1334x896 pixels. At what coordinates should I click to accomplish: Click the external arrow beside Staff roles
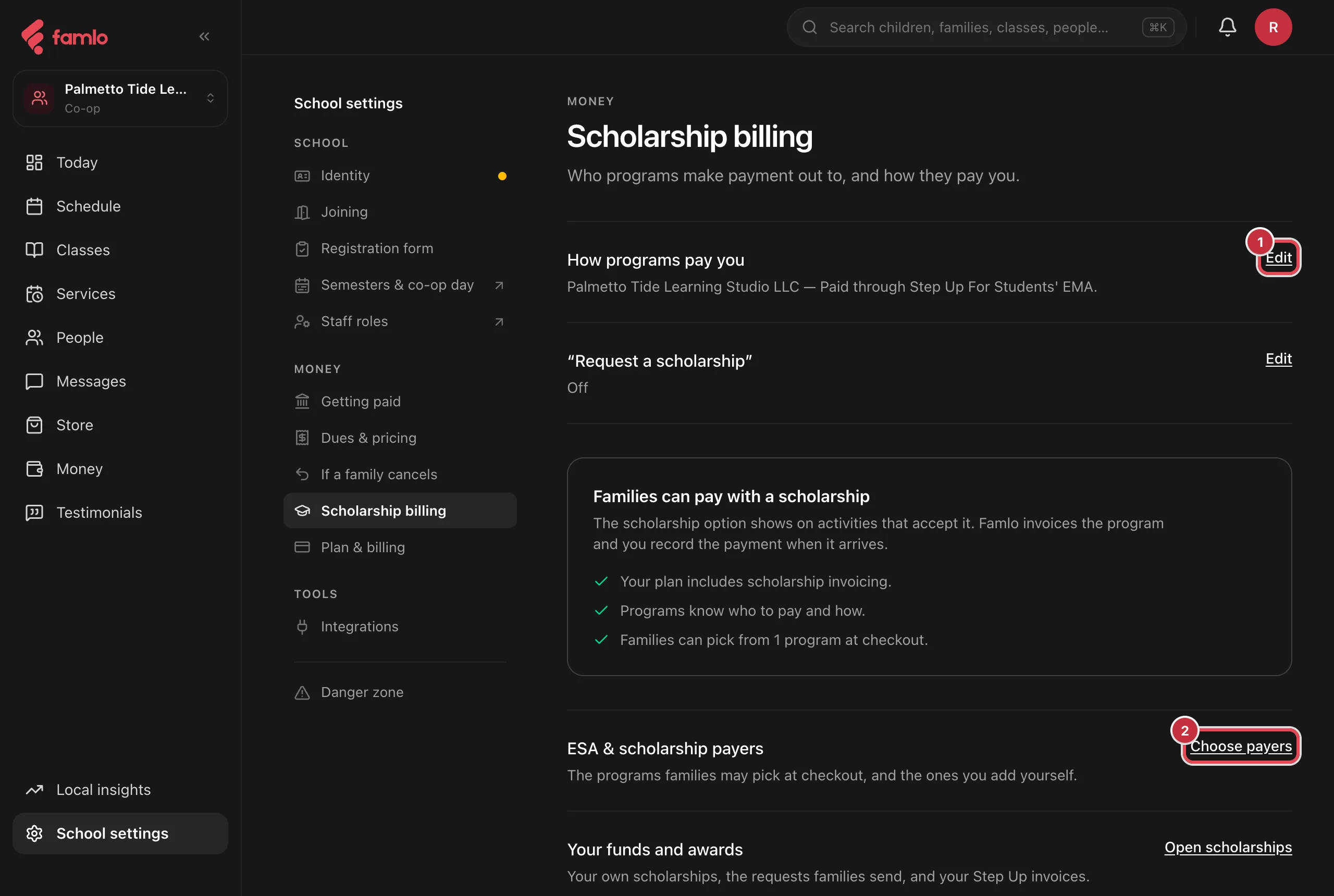[x=499, y=322]
